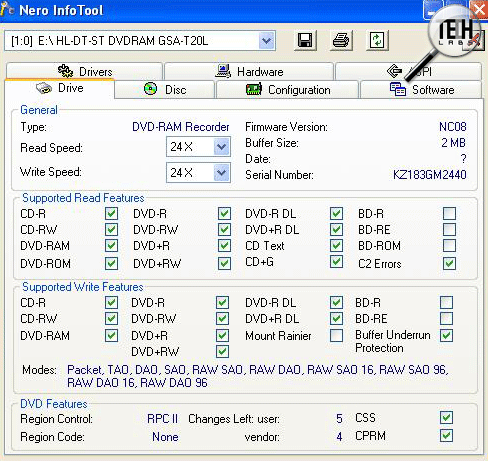Open the Configuration tab
The height and width of the screenshot is (461, 488).
pyautogui.click(x=288, y=89)
